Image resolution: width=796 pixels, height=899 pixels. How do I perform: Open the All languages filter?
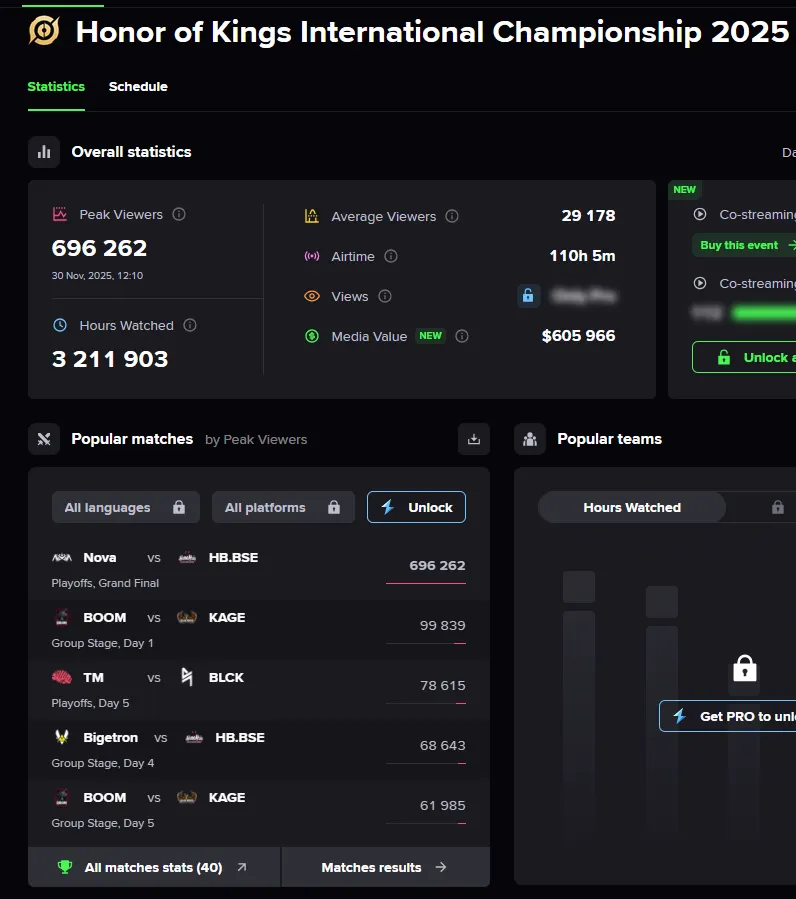(126, 507)
